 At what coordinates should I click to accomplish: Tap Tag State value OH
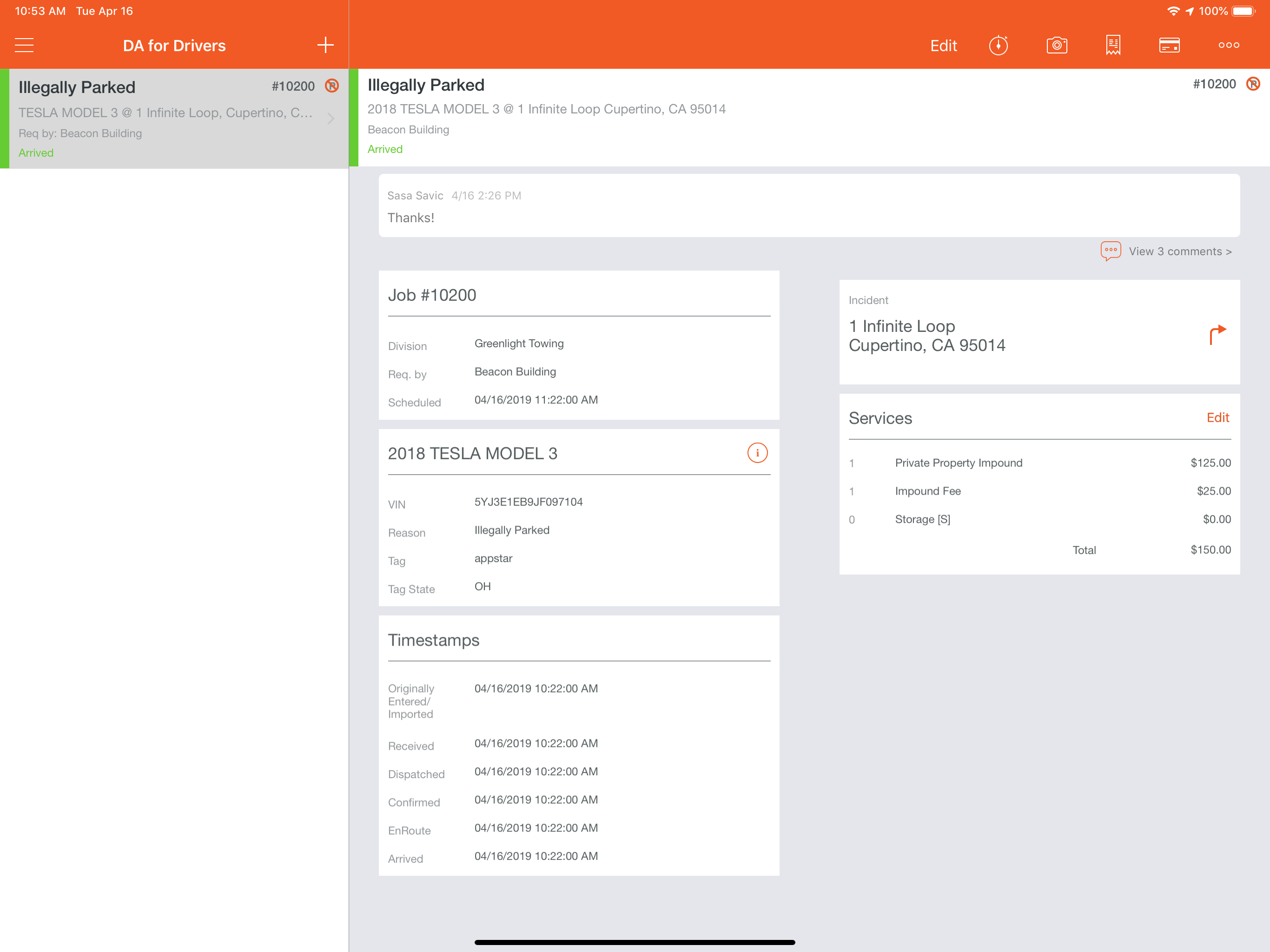482,586
